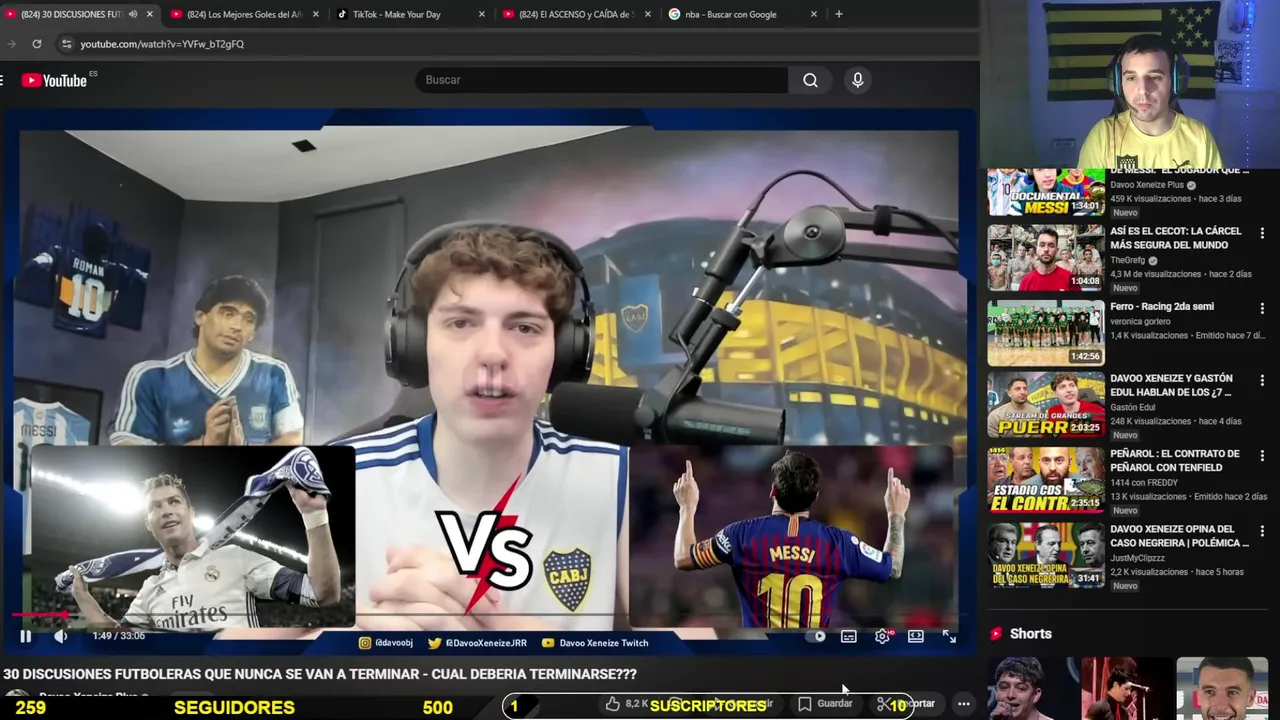
Task: Go forward in browser history
Action: click(11, 44)
